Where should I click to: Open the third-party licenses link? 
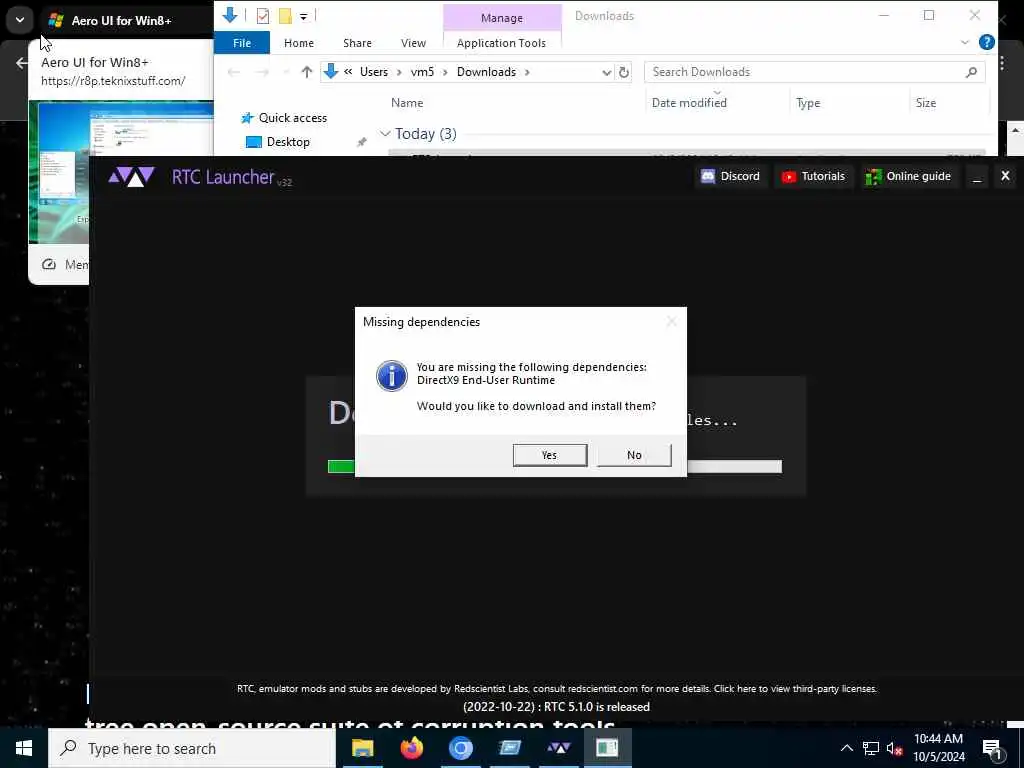pos(795,688)
